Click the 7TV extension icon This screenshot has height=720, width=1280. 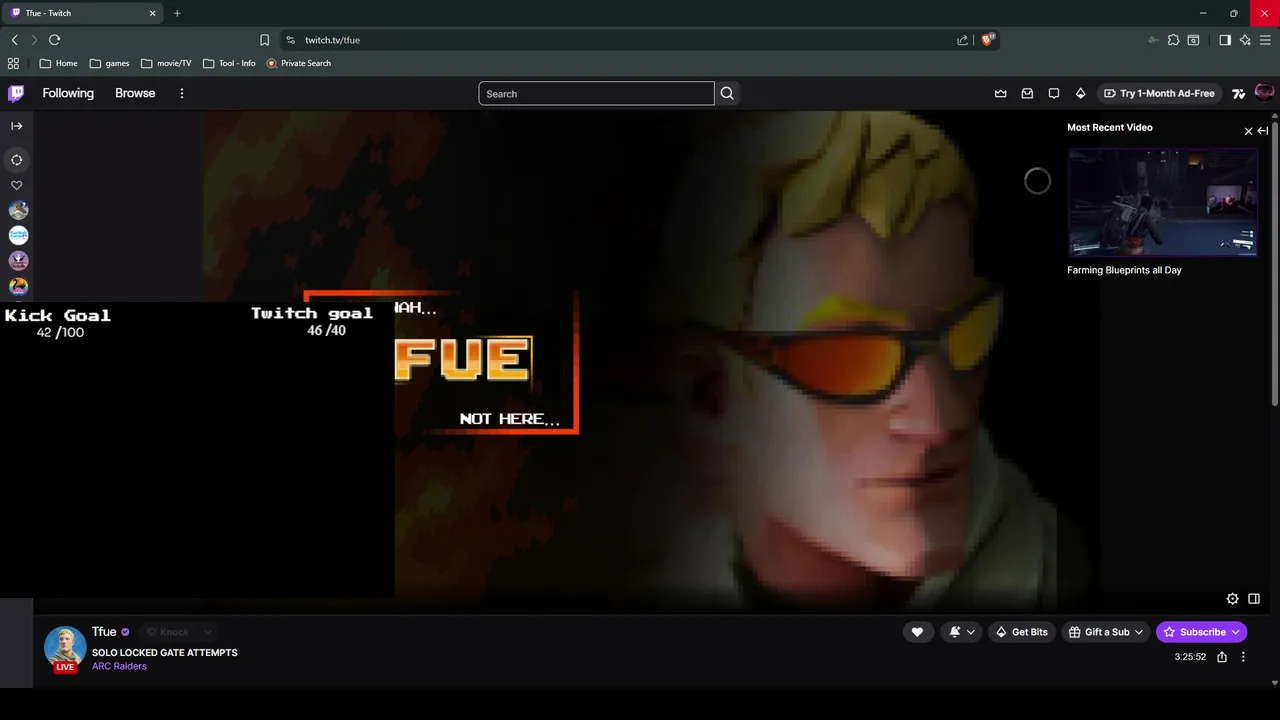point(1239,93)
